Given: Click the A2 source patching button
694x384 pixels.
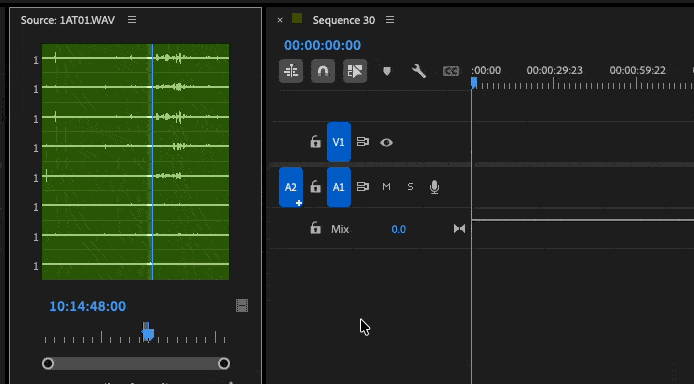Looking at the screenshot, I should pyautogui.click(x=291, y=187).
